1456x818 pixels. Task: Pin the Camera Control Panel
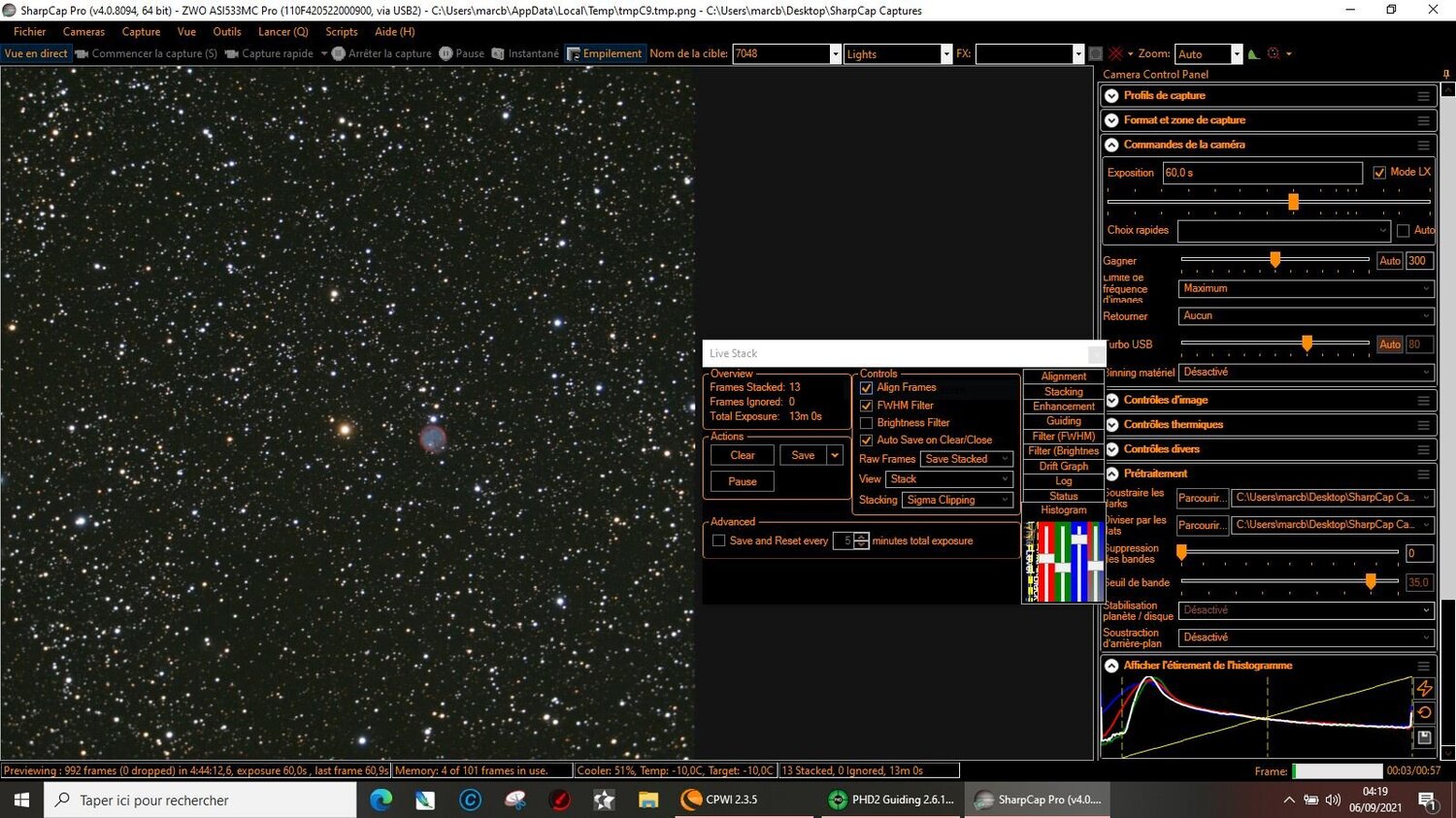pos(1446,74)
